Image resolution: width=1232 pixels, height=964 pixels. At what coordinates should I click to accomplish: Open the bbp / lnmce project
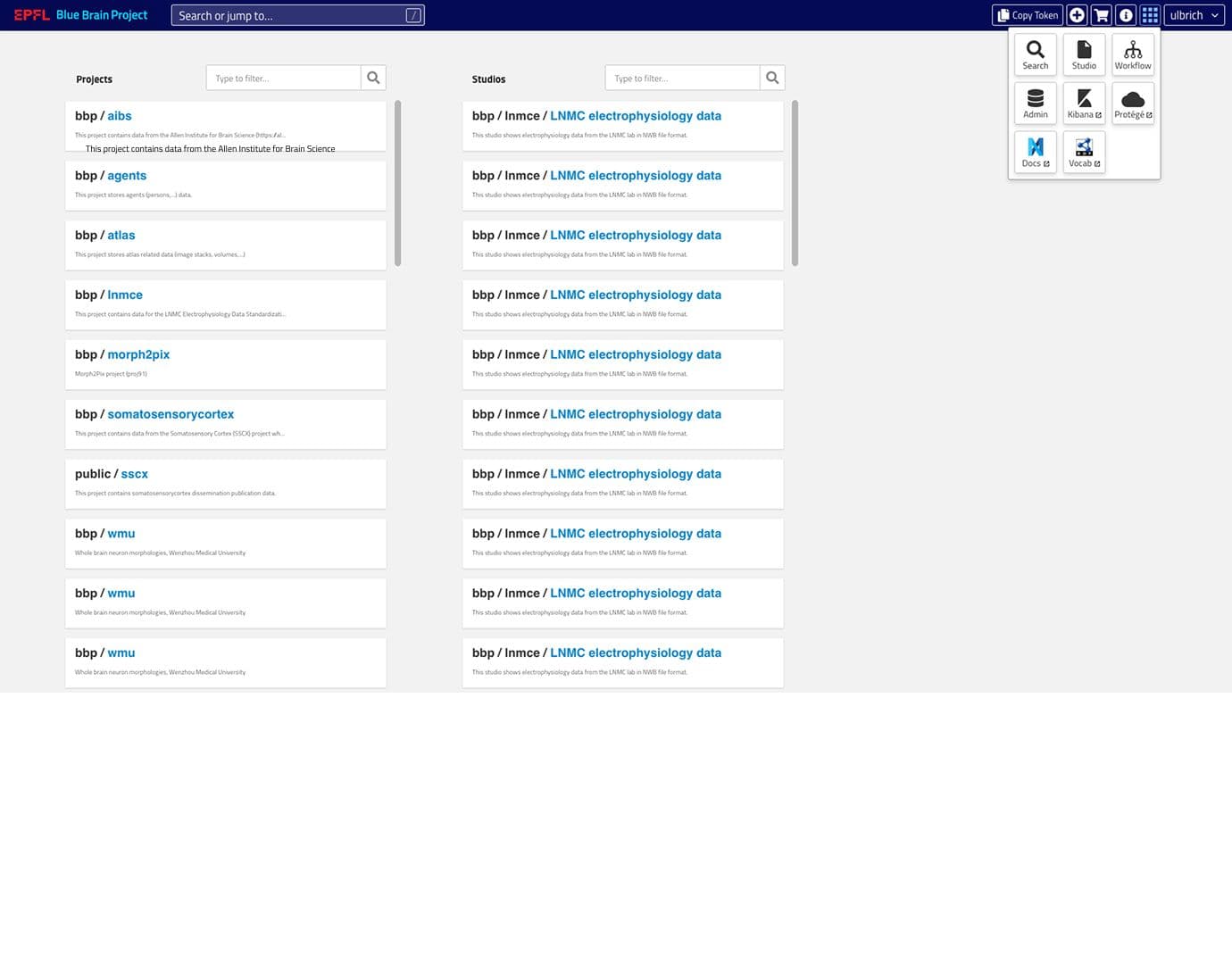tap(226, 304)
